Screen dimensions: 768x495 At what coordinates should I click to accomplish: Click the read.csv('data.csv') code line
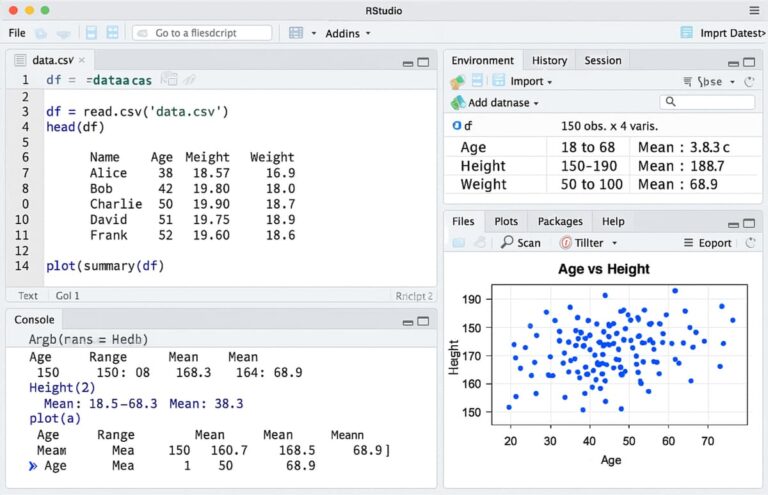pos(137,112)
